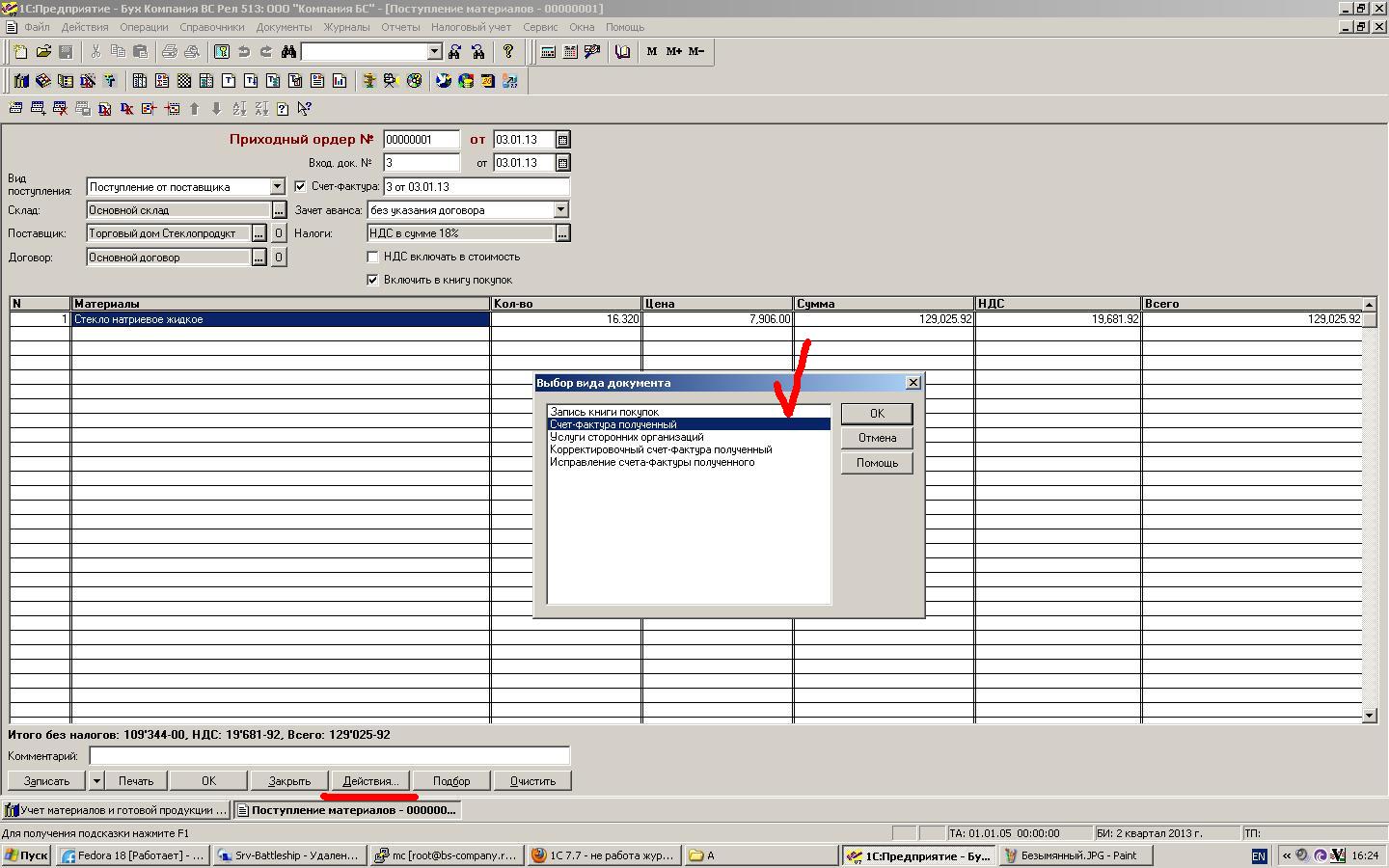Click the Действия... button
The image size is (1389, 868).
[370, 781]
